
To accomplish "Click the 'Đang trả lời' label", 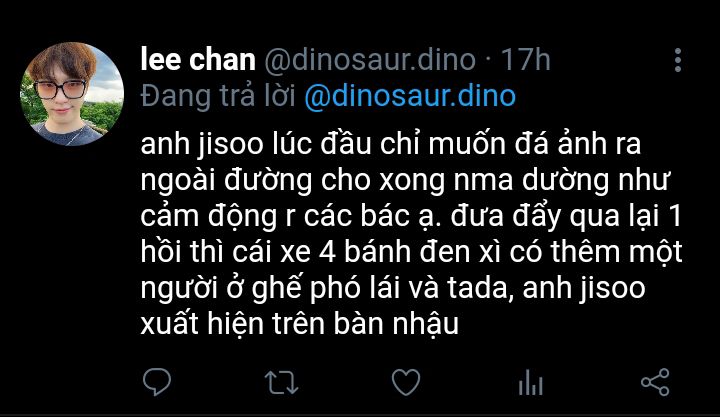I will click(x=218, y=96).
